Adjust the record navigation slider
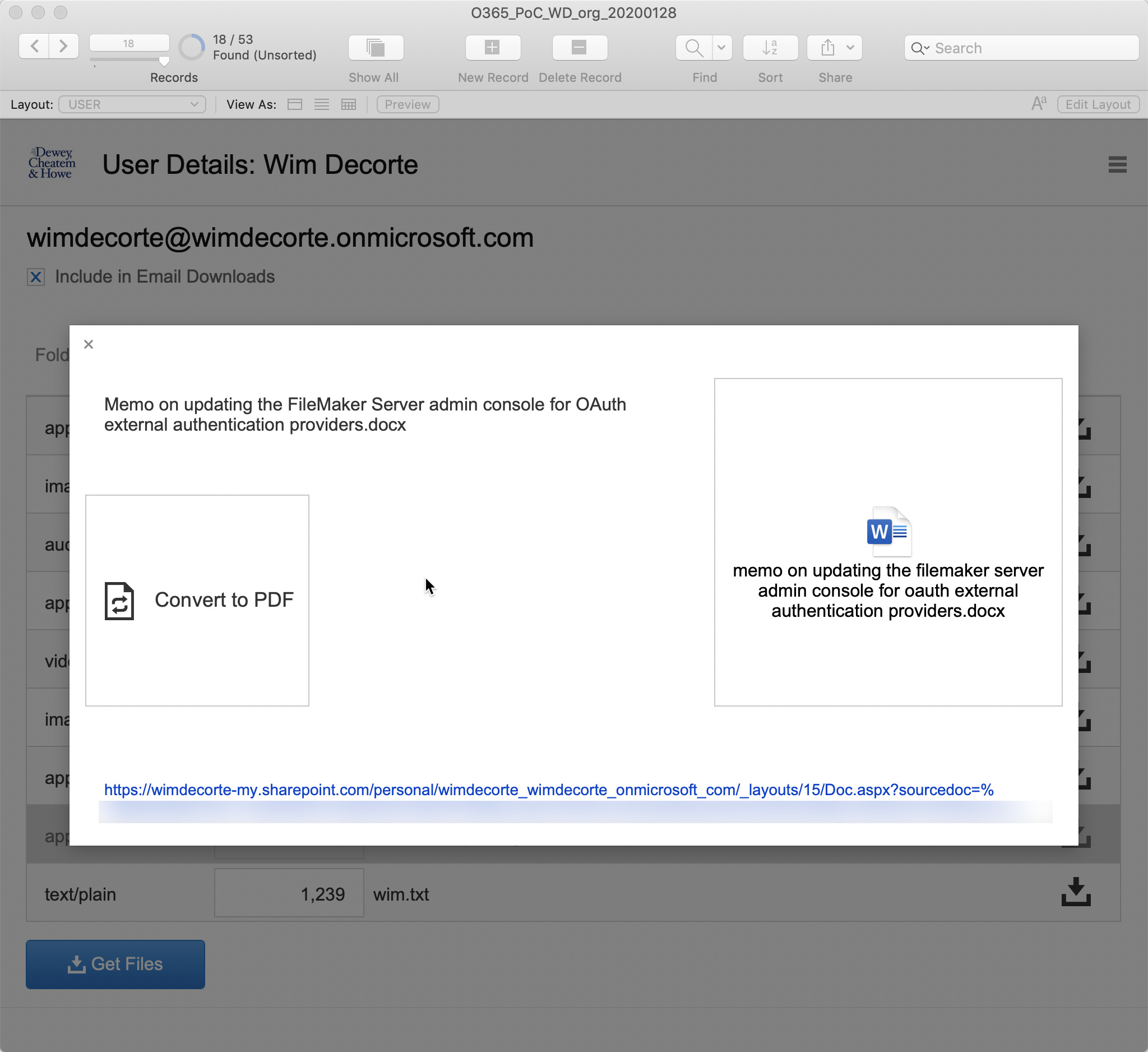 point(164,61)
